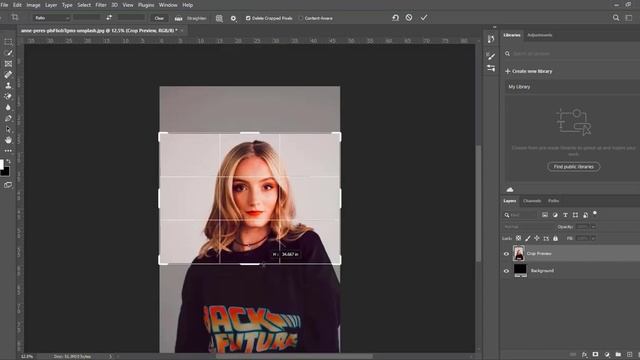Viewport: 640px width, 360px height.
Task: Filter layers by pixel layer type
Action: point(545,215)
